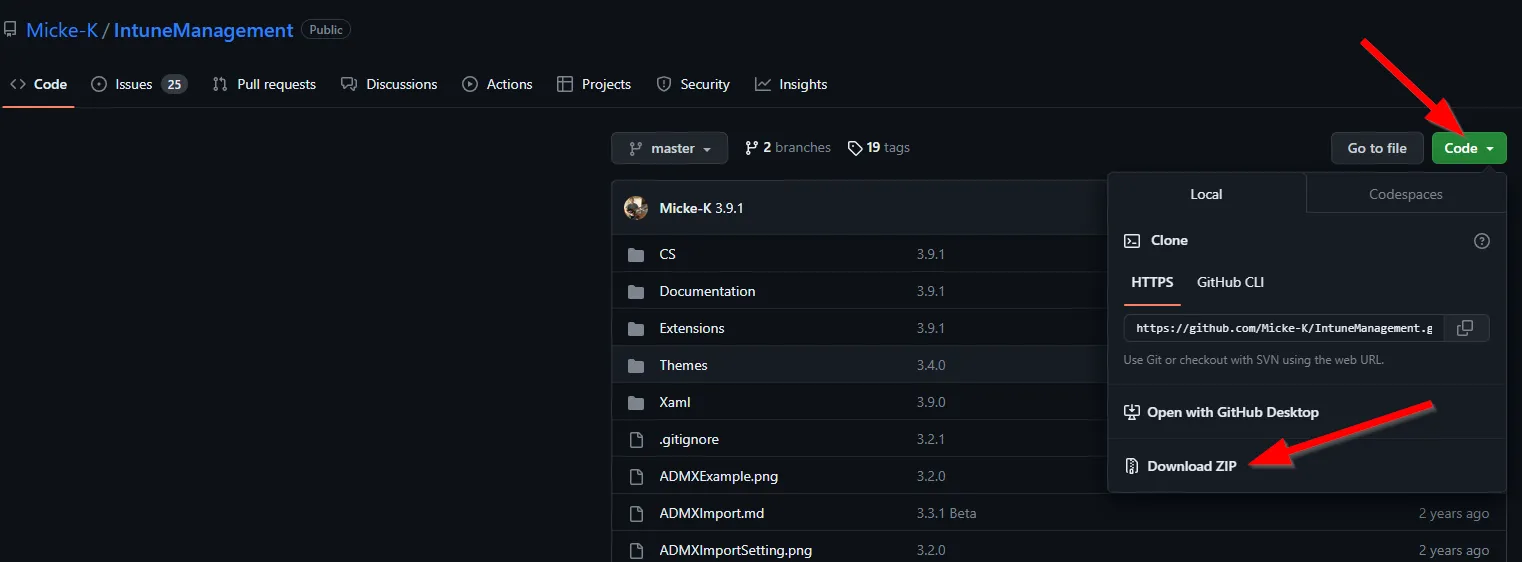1522x562 pixels.
Task: Open the Extensions folder
Action: [692, 328]
